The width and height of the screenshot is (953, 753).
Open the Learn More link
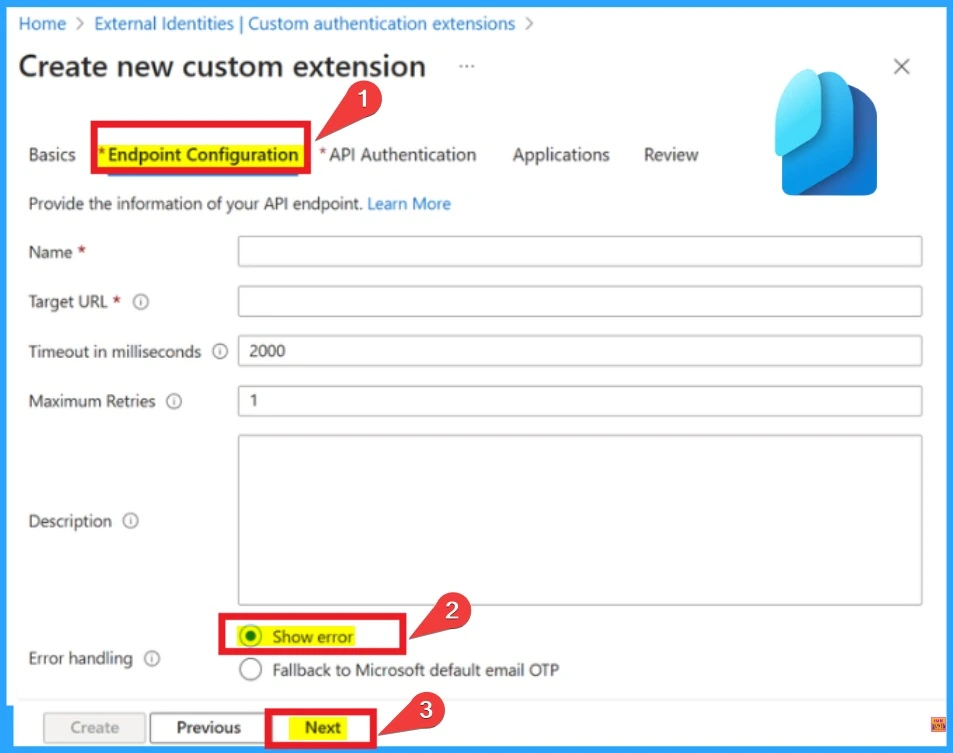(x=409, y=204)
